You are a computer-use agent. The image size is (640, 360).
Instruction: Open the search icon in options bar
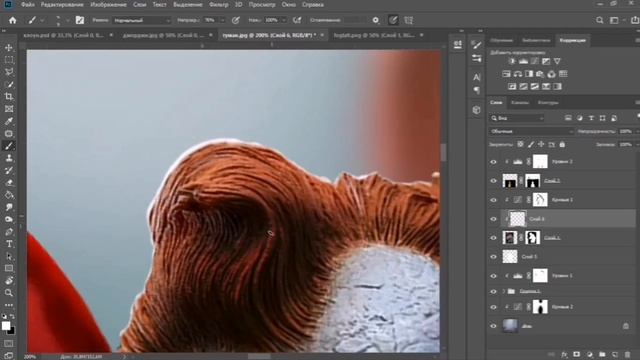pyautogui.click(x=599, y=20)
